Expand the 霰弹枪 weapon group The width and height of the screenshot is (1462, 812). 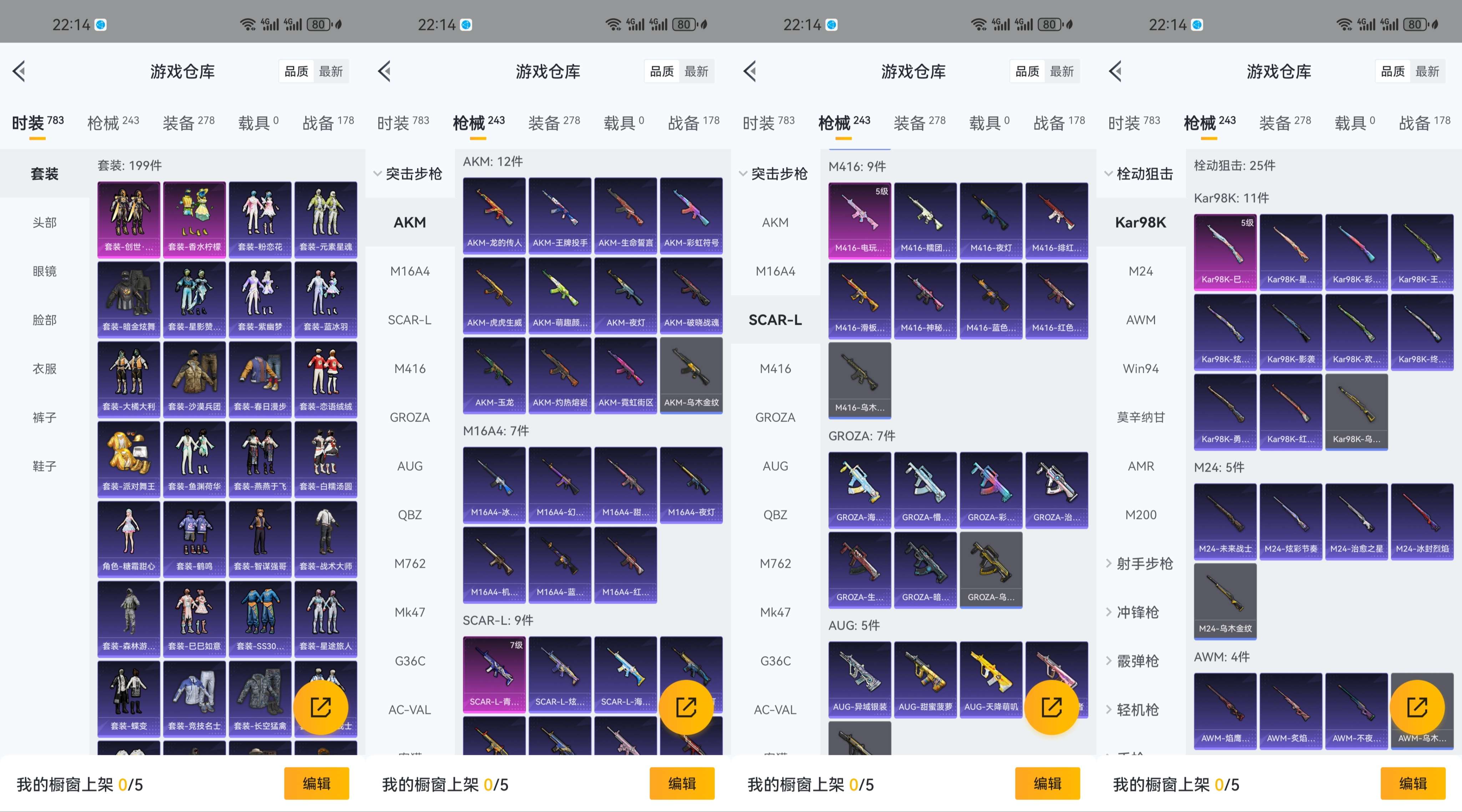1140,661
